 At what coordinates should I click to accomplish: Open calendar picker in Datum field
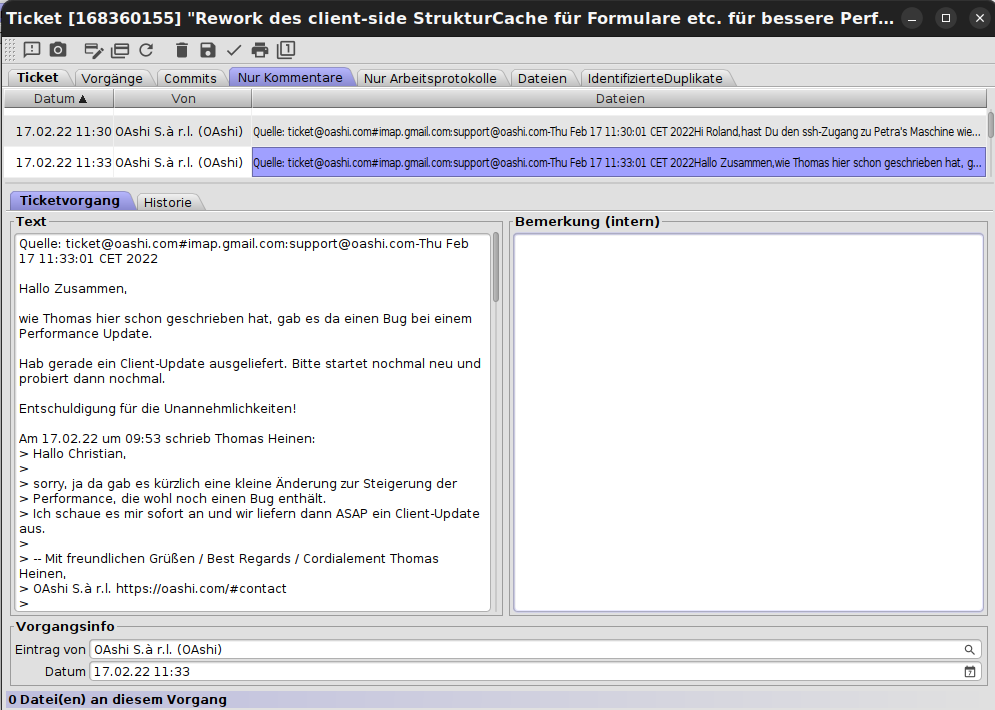(x=969, y=671)
